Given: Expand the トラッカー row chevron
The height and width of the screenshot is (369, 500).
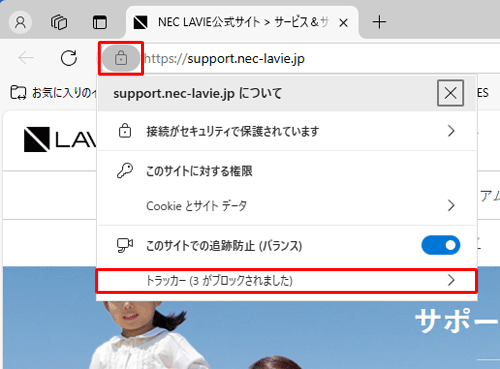Looking at the screenshot, I should 451,281.
